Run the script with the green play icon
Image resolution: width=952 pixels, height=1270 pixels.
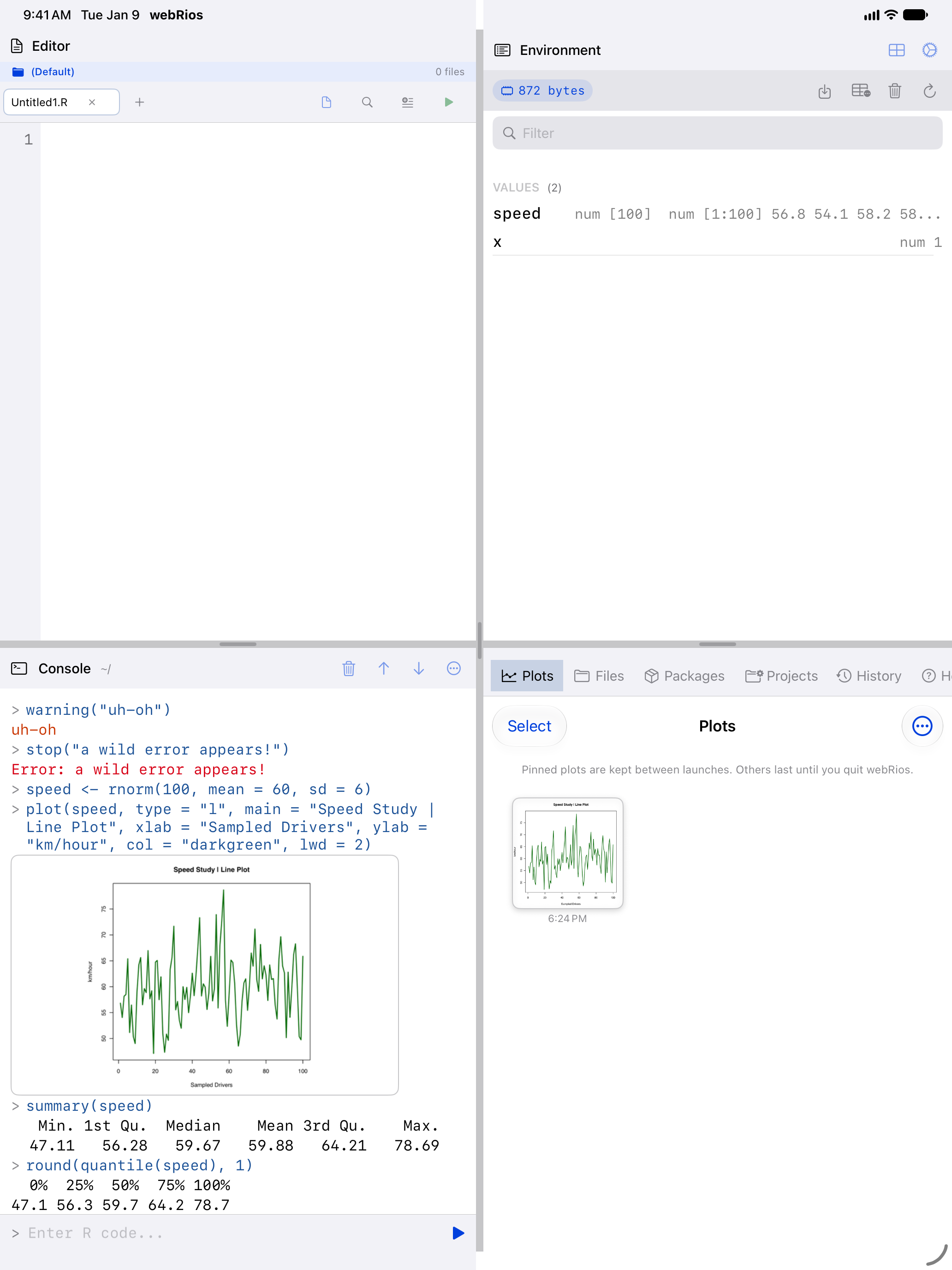click(449, 102)
